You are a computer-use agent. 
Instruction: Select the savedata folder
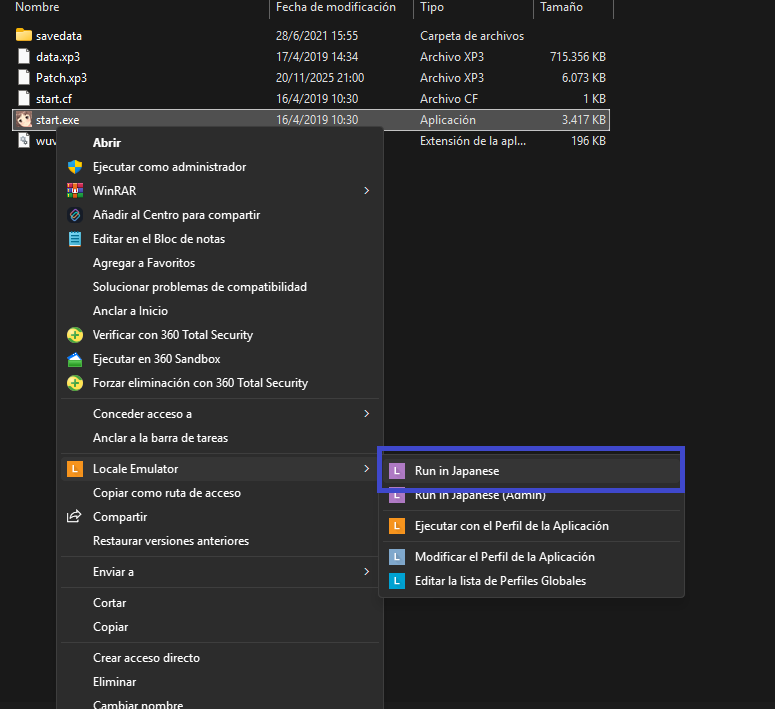click(58, 36)
